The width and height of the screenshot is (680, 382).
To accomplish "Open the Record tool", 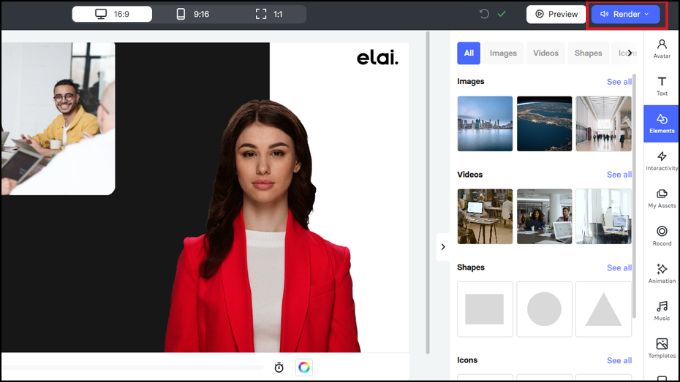I will tap(661, 236).
